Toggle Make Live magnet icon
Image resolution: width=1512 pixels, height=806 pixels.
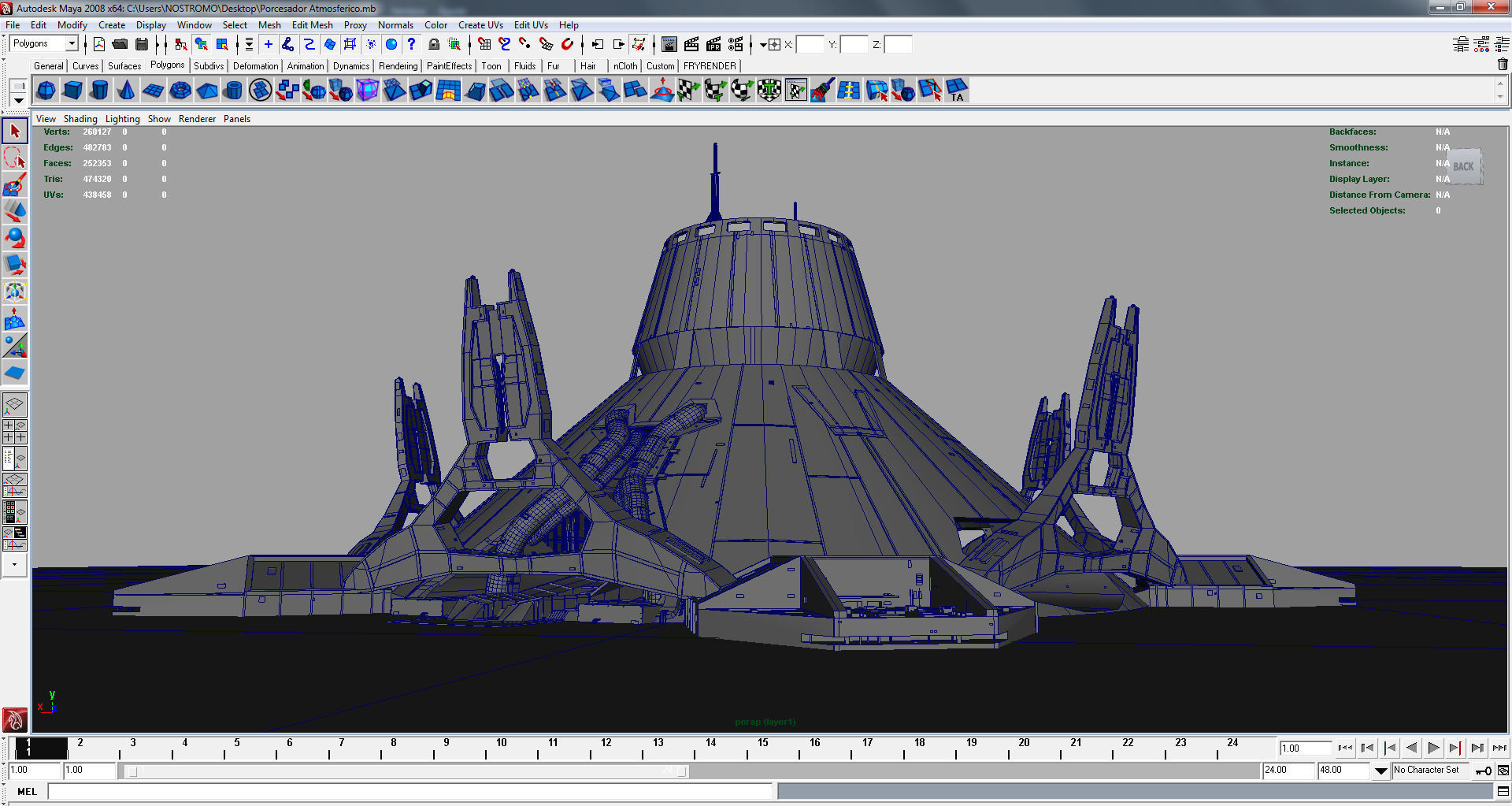click(567, 44)
